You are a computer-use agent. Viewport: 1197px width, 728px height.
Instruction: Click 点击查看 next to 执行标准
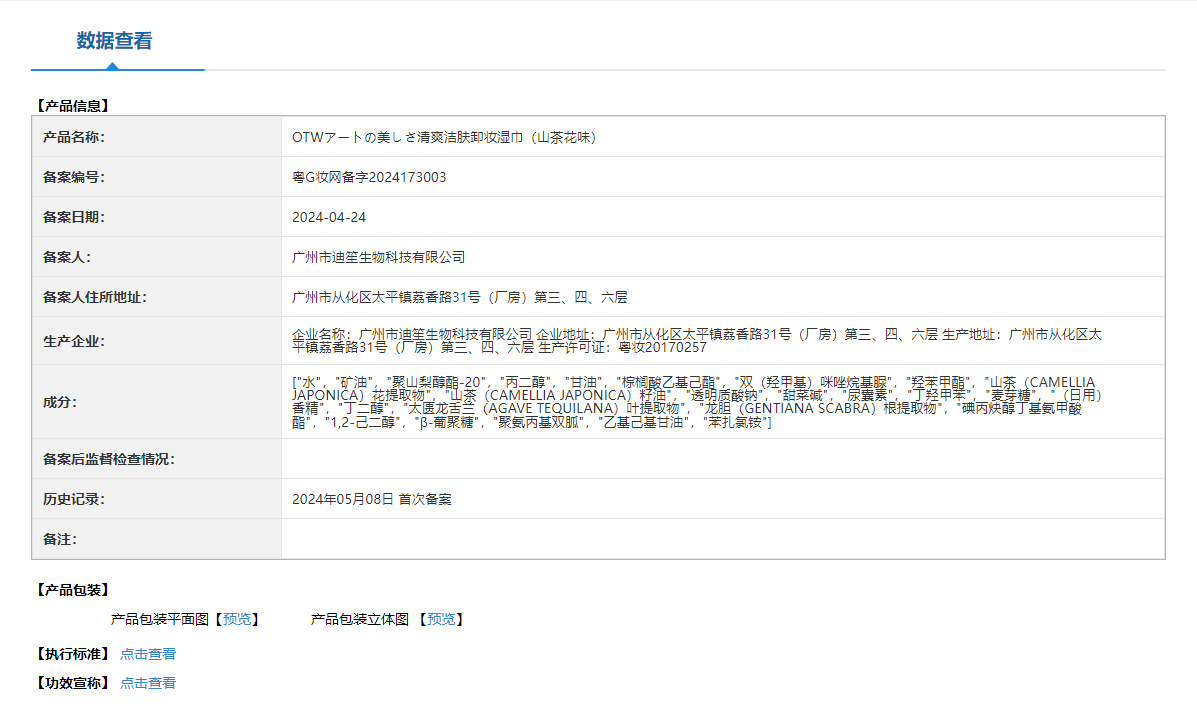coord(147,654)
